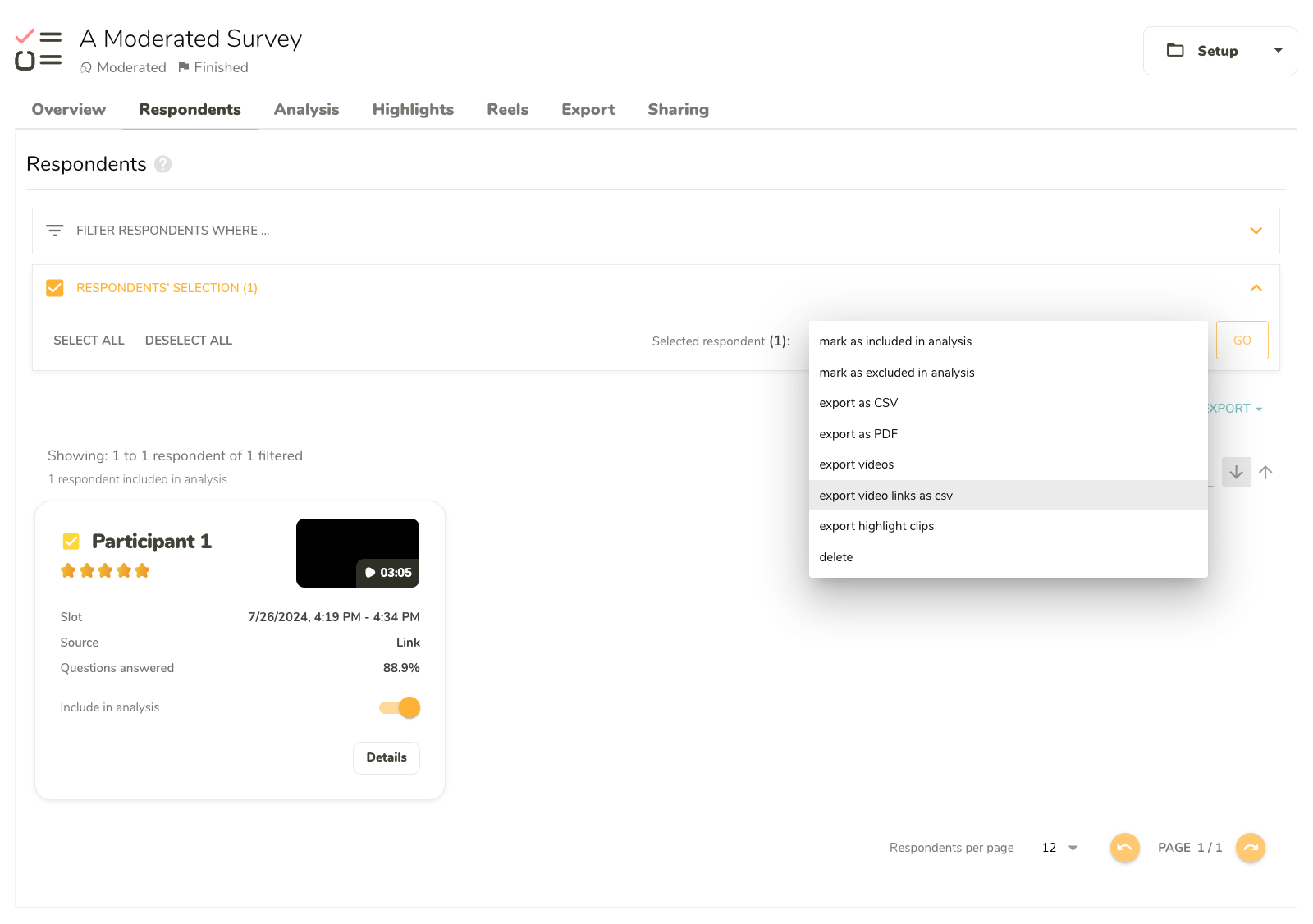Click the survey checklist logo icon
Screen dimensions: 1313x924
pyautogui.click(x=39, y=50)
